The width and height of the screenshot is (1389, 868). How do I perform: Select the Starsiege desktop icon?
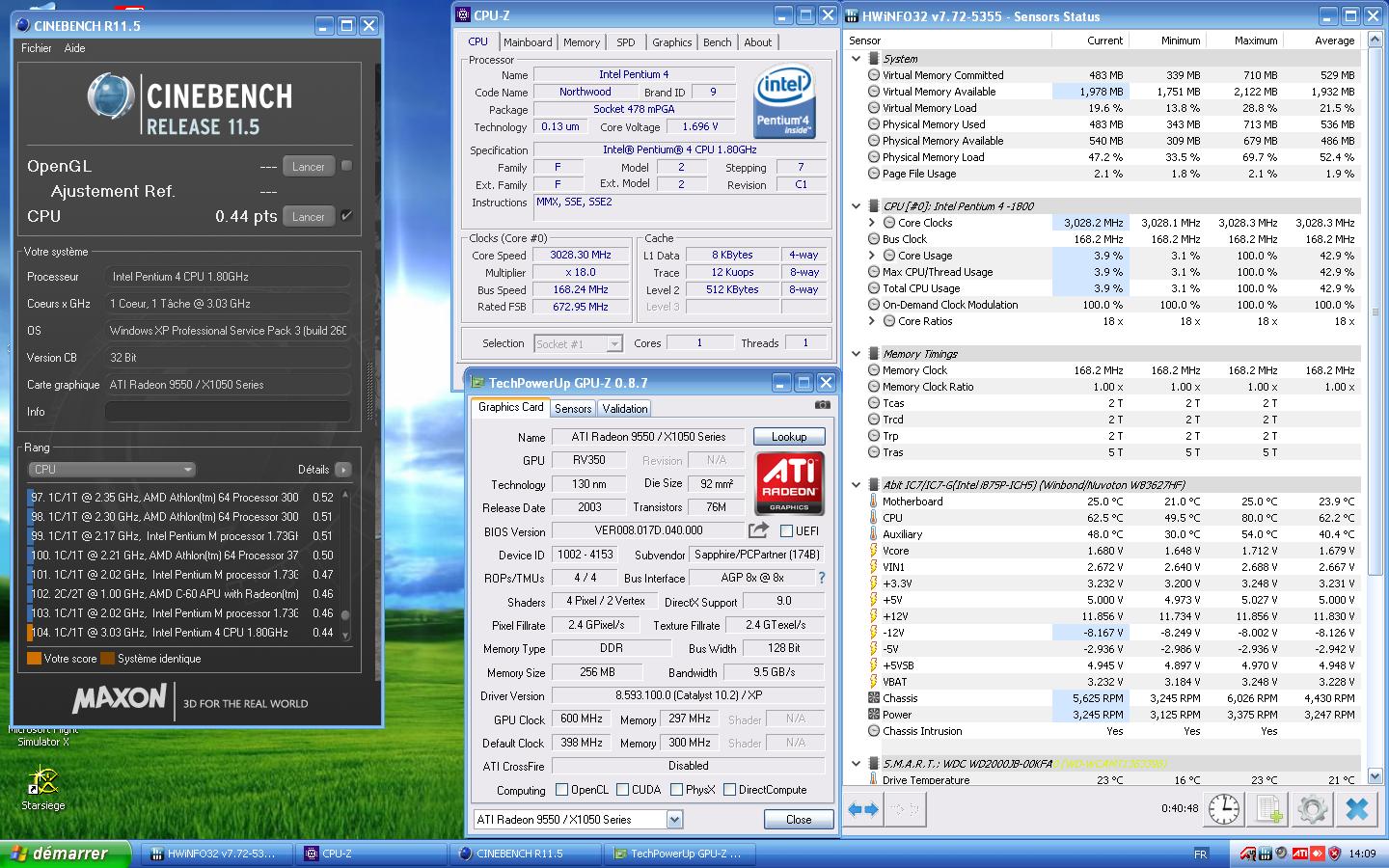click(x=42, y=788)
